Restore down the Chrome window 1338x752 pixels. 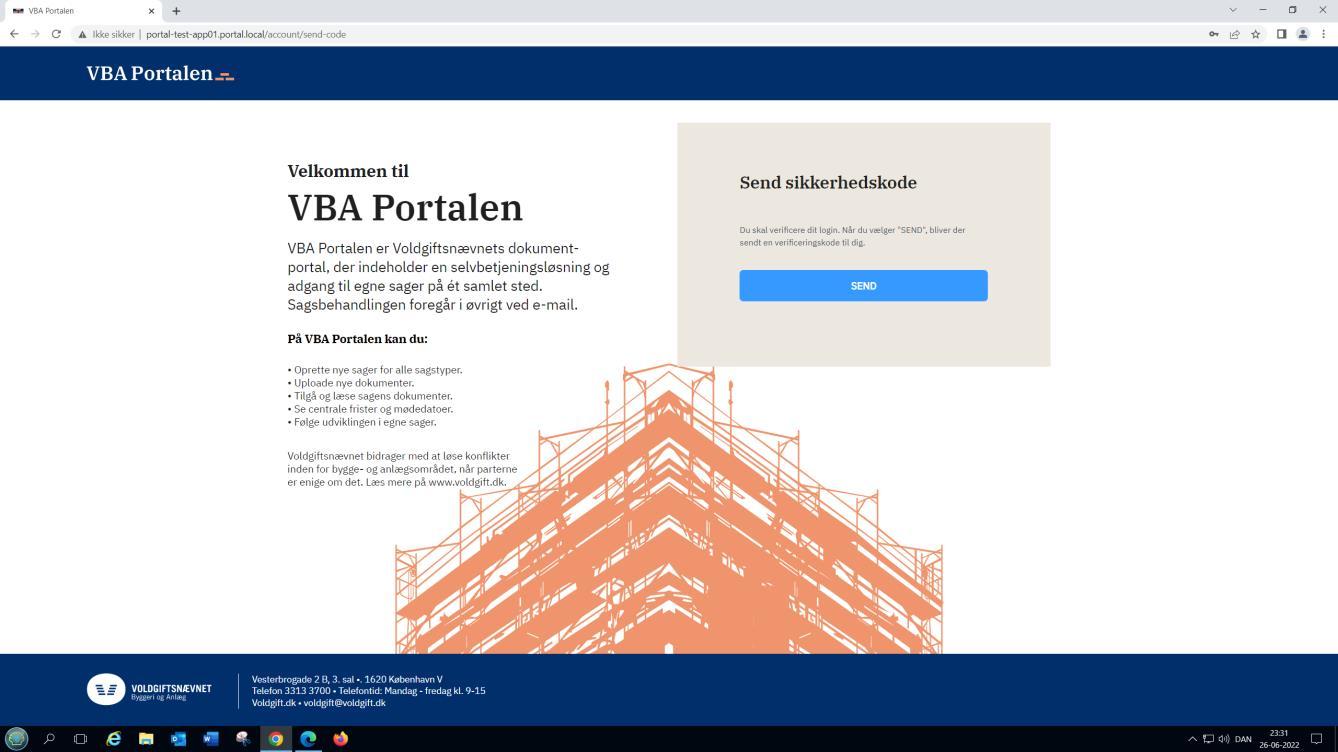tap(1292, 10)
